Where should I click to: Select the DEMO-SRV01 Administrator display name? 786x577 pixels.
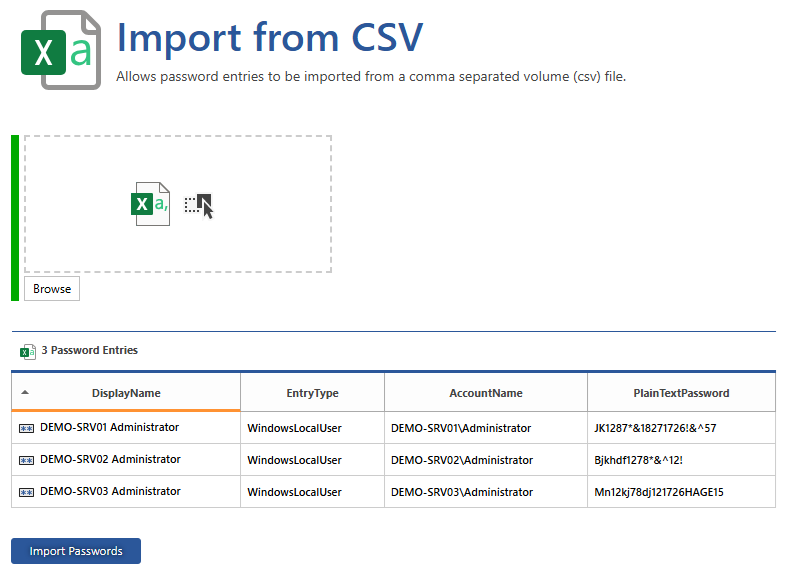(110, 427)
